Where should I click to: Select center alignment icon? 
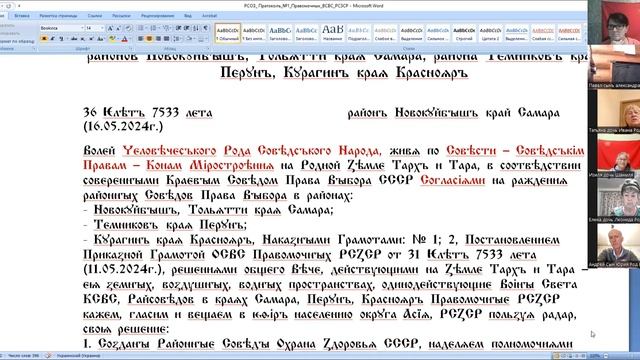click(x=149, y=39)
